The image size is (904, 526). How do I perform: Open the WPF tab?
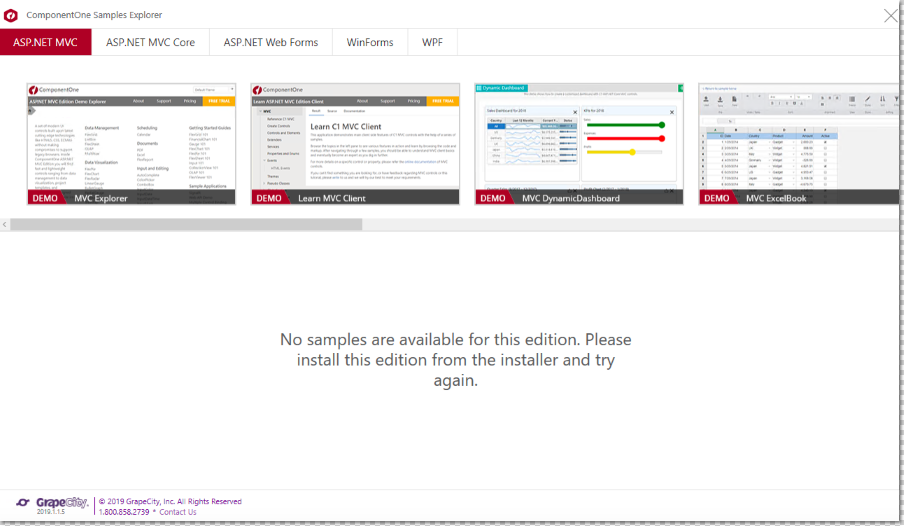tap(432, 42)
